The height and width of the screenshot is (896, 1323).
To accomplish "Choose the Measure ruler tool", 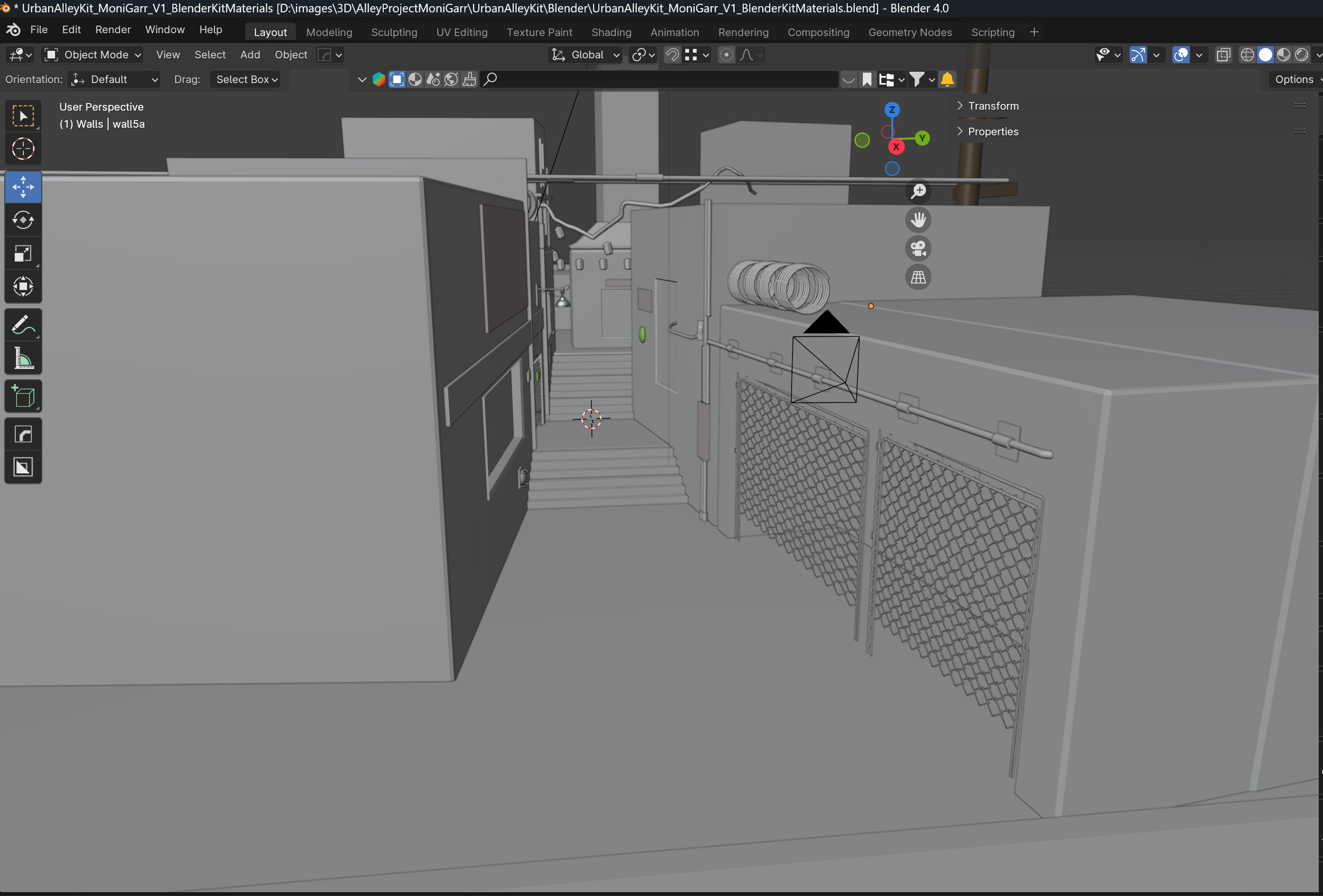I will (23, 358).
